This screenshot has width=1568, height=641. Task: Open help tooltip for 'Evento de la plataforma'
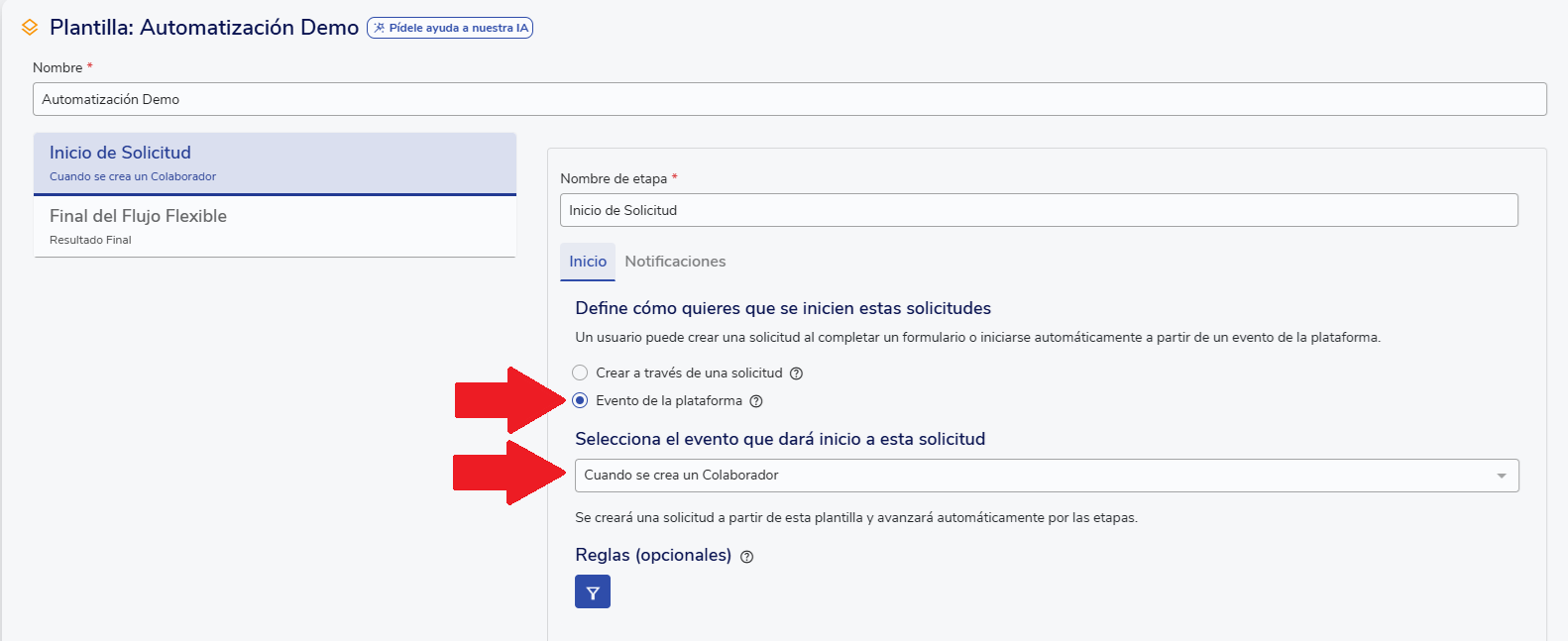[756, 401]
